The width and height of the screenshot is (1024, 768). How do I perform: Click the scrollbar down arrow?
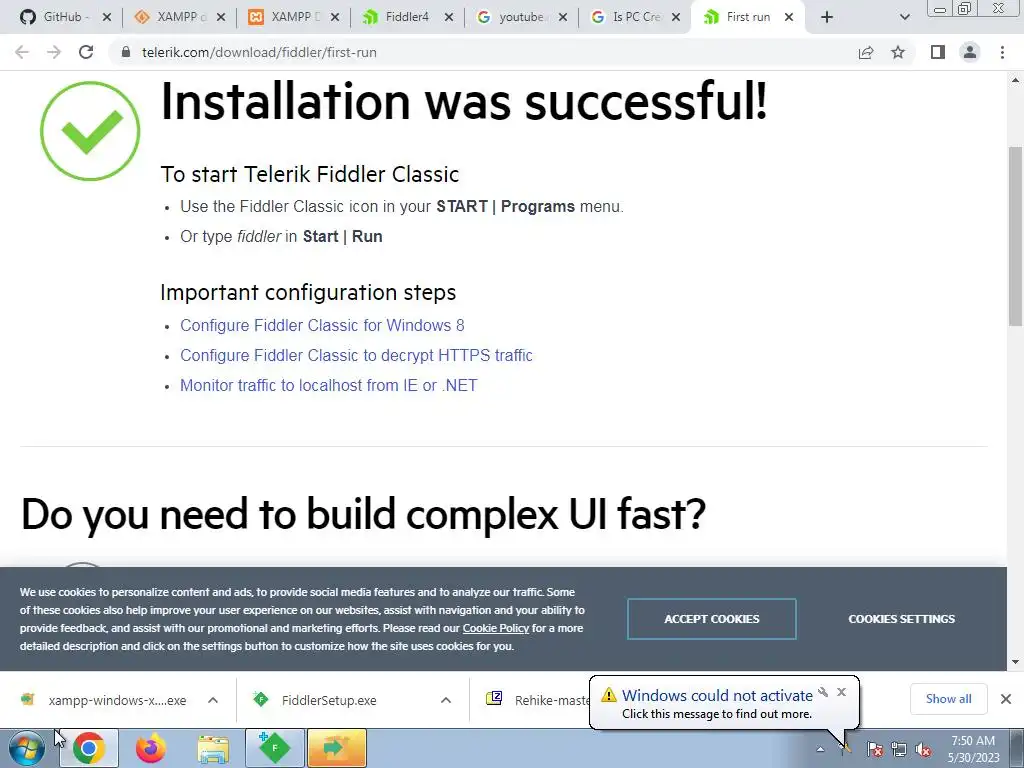[x=1015, y=662]
